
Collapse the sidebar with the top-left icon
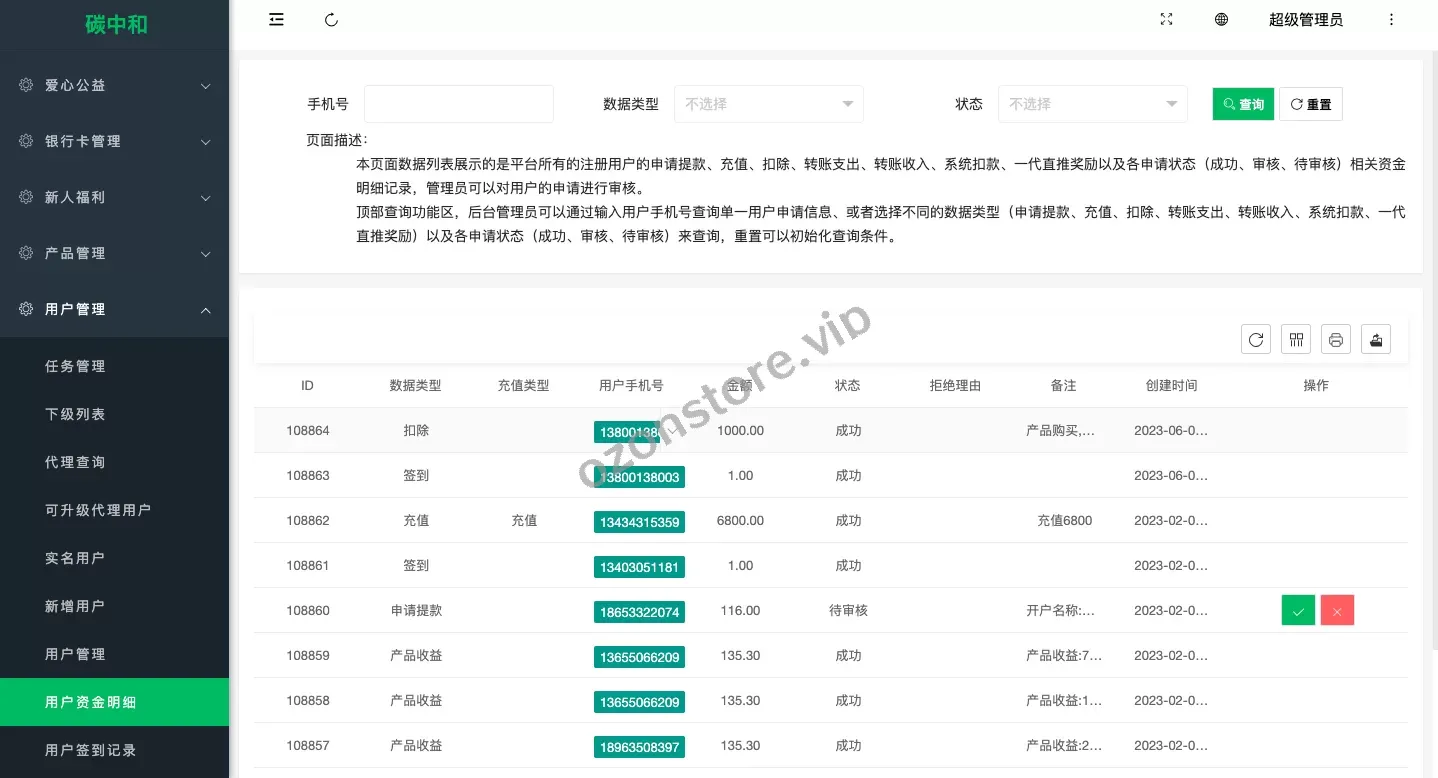tap(276, 19)
